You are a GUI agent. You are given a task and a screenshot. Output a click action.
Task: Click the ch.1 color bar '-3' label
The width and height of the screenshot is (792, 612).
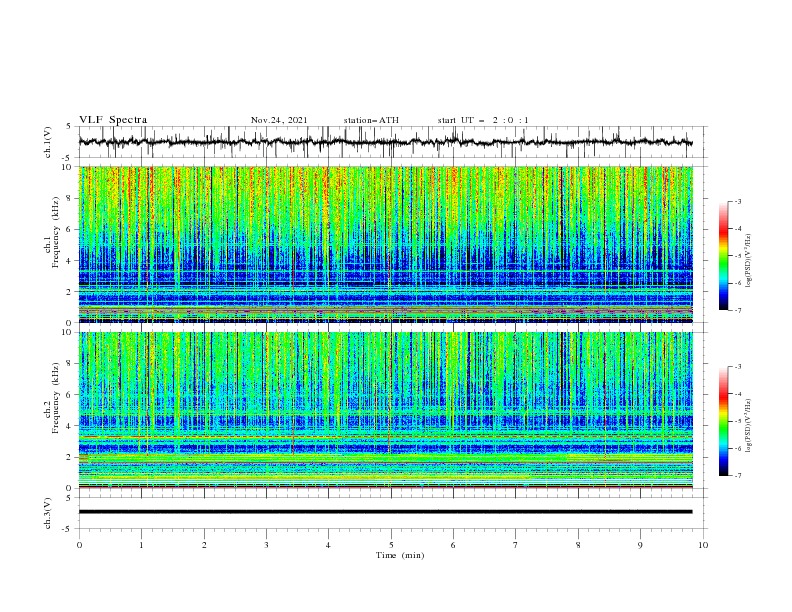737,201
